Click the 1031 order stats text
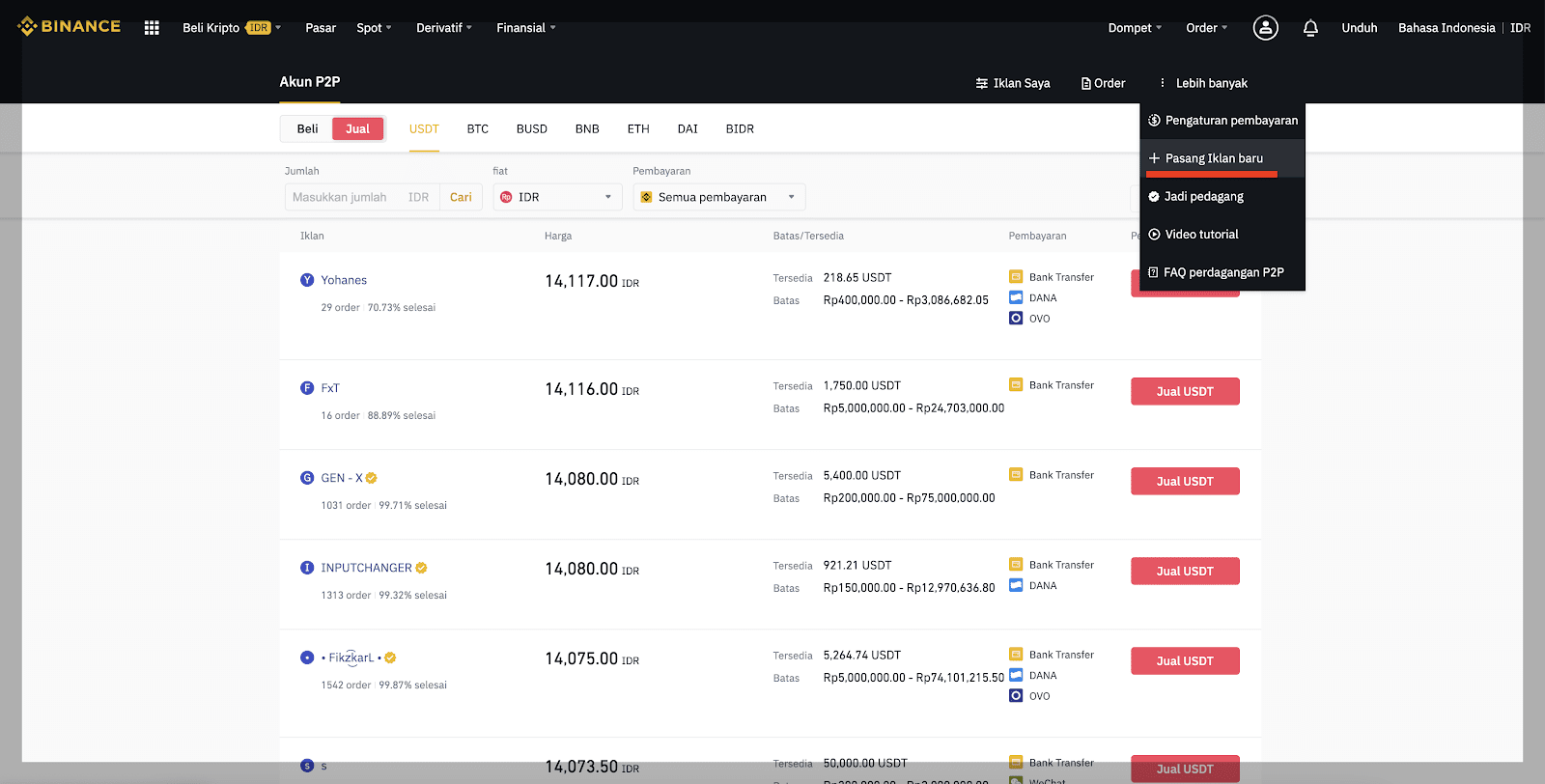 pos(346,505)
